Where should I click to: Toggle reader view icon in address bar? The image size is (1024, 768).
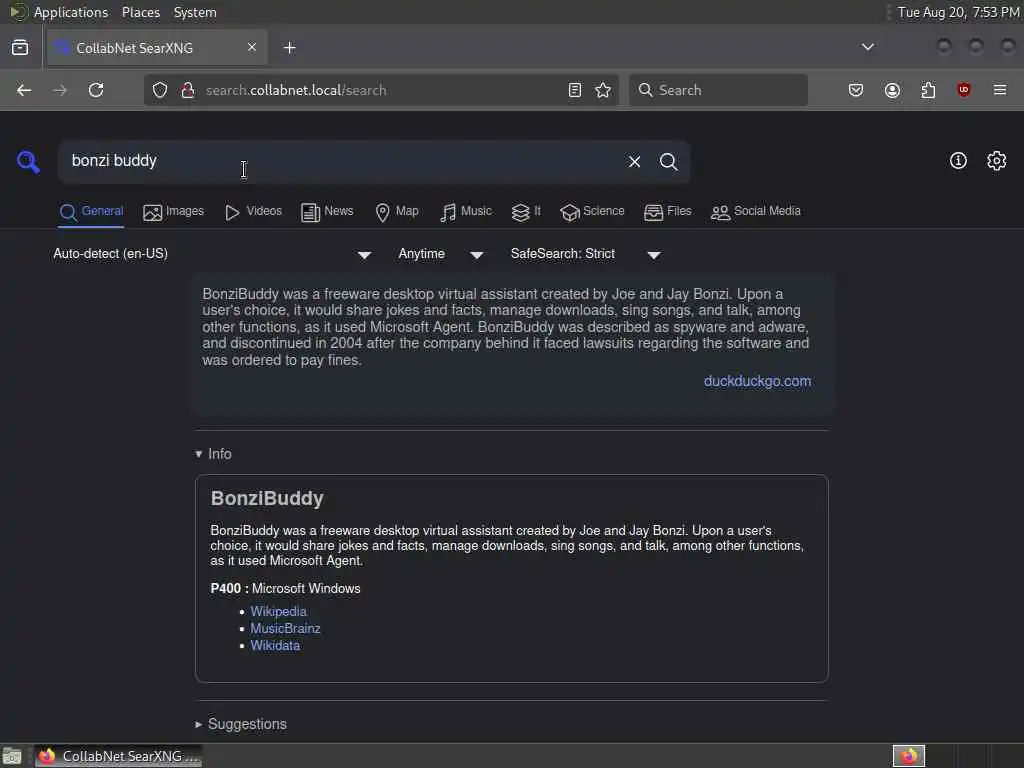(x=575, y=90)
